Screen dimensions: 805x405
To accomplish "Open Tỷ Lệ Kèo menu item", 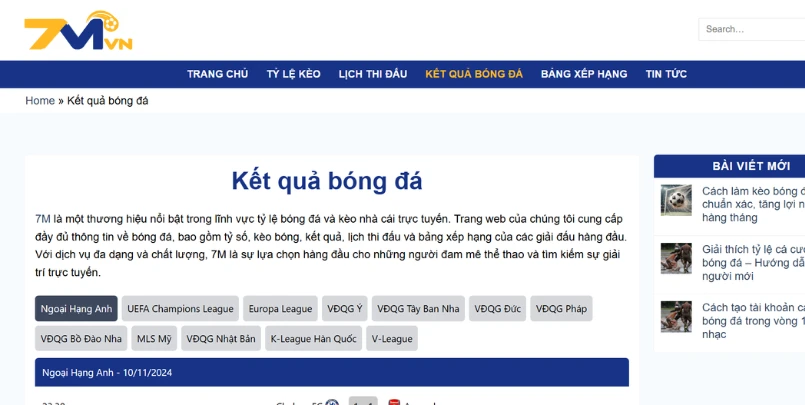I will point(293,74).
